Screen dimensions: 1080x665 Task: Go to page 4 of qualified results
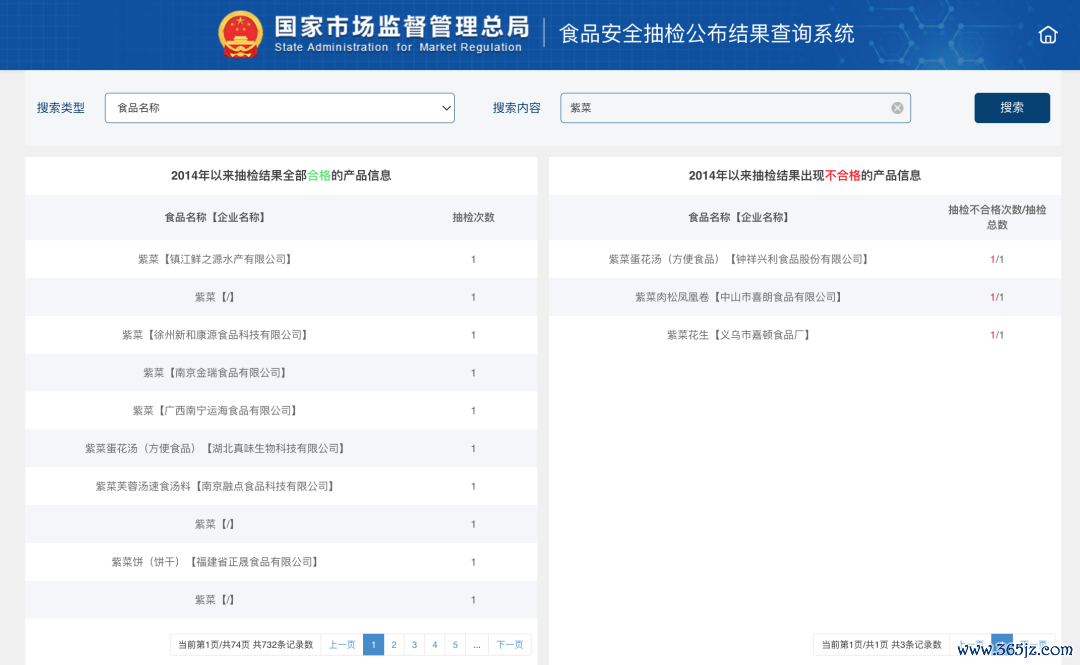[435, 645]
